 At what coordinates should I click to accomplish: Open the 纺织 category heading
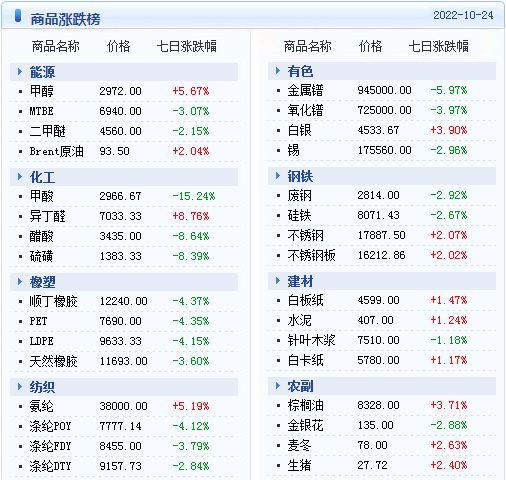coord(42,387)
